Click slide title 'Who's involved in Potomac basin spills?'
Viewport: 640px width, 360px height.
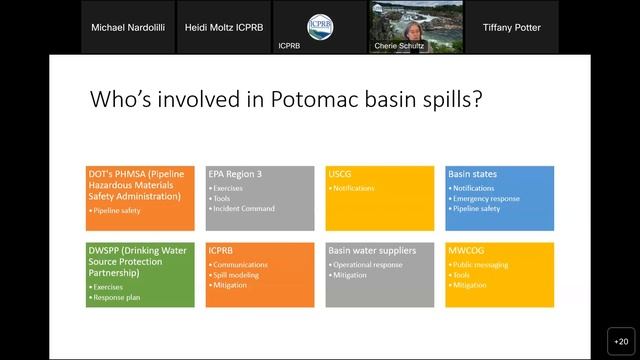286,99
